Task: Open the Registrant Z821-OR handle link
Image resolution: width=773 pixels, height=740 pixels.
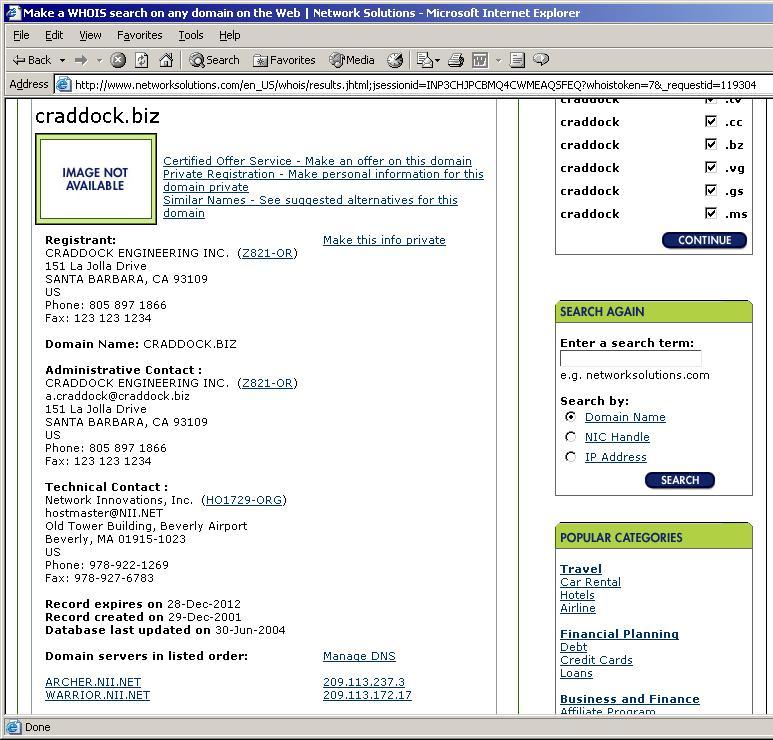Action: pyautogui.click(x=267, y=253)
